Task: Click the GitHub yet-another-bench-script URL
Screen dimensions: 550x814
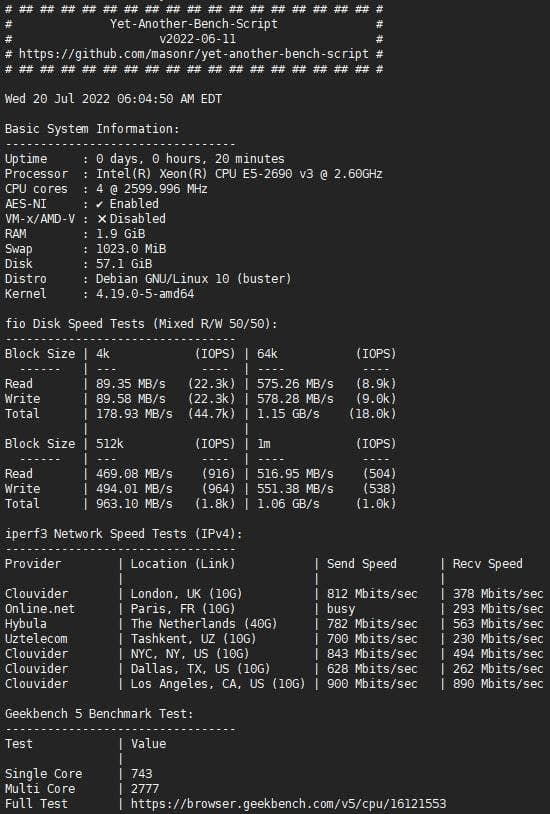Action: 194,54
